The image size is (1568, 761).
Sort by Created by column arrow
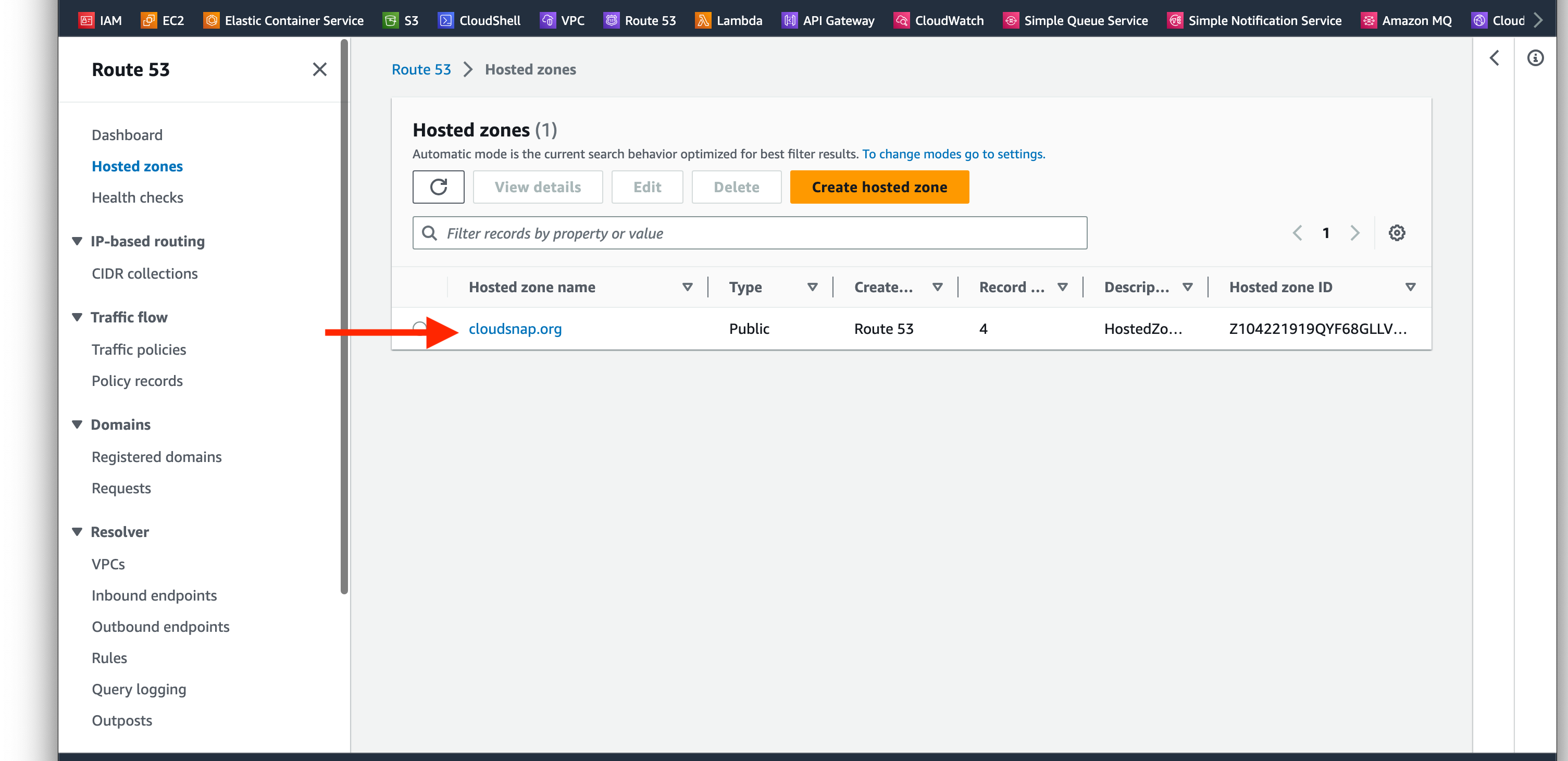coord(937,287)
